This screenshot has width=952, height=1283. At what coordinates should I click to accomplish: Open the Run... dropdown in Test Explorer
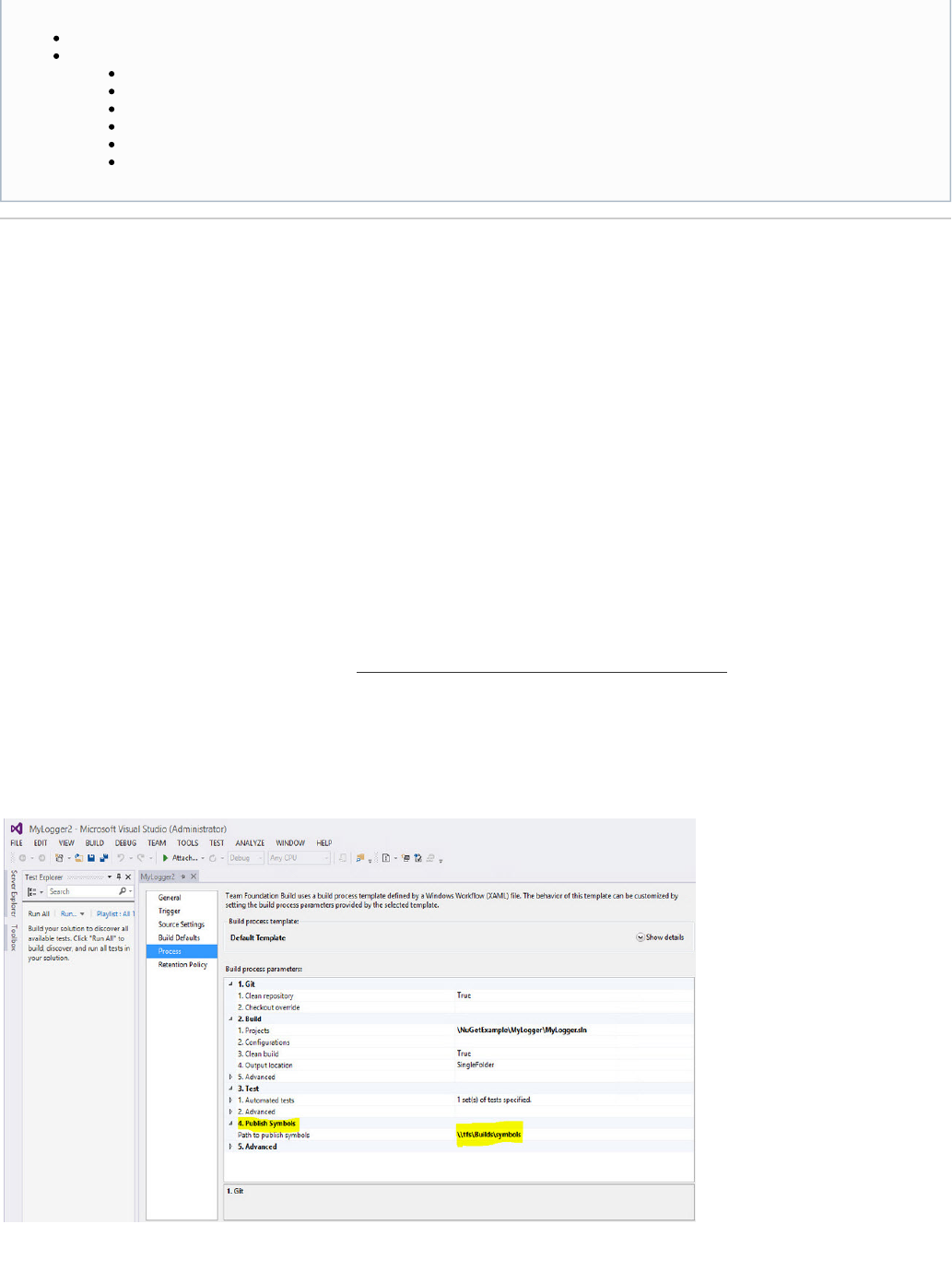click(x=72, y=914)
